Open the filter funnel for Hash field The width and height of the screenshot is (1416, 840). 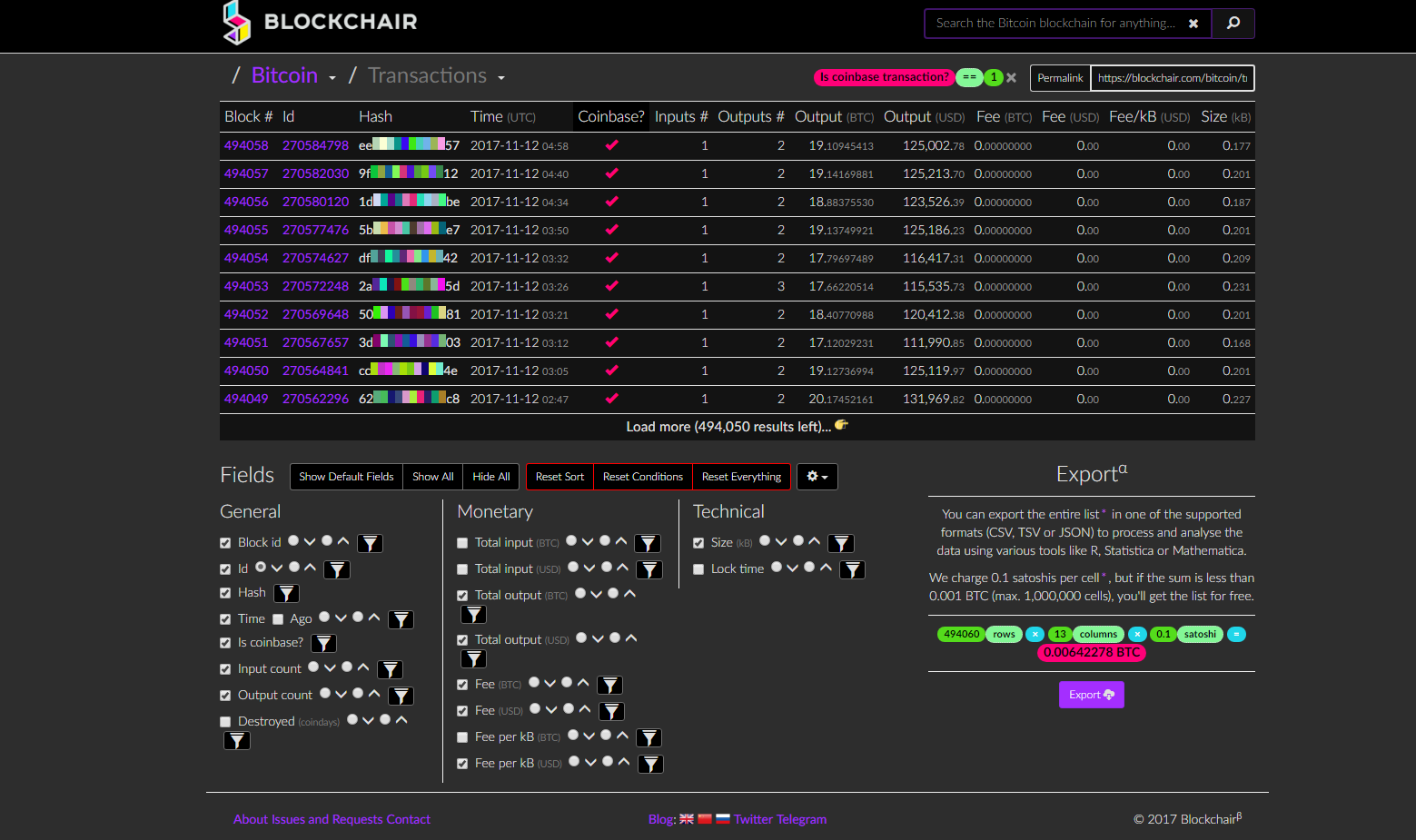[x=287, y=594]
